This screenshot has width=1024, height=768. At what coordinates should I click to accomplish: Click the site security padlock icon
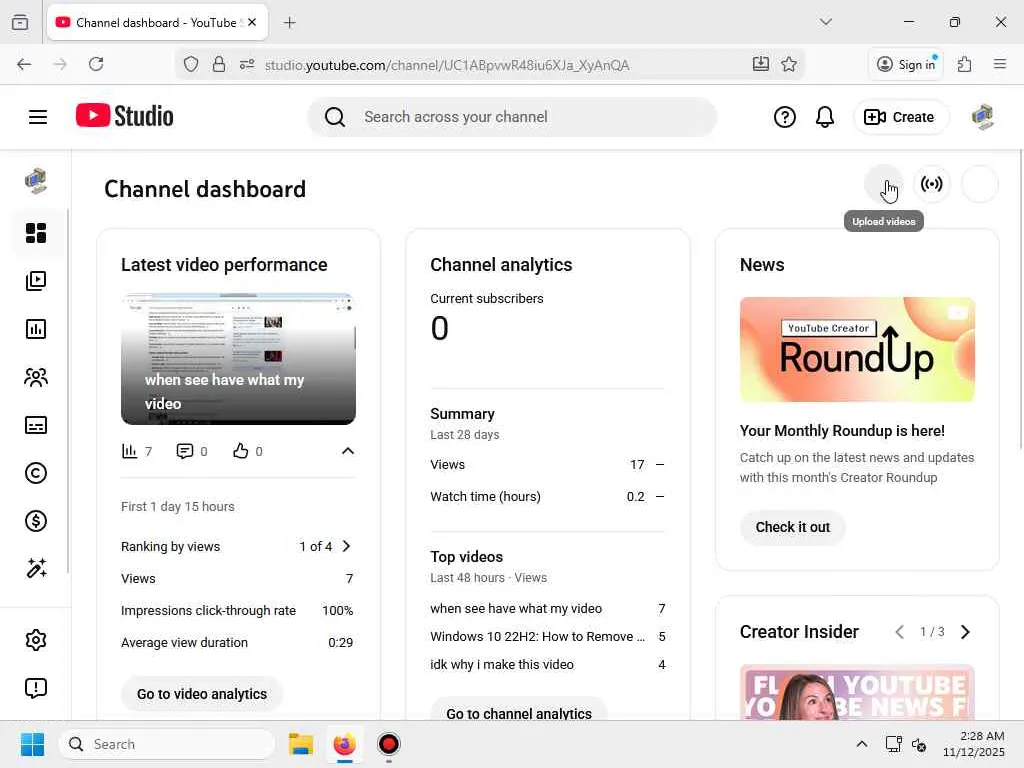pyautogui.click(x=219, y=65)
